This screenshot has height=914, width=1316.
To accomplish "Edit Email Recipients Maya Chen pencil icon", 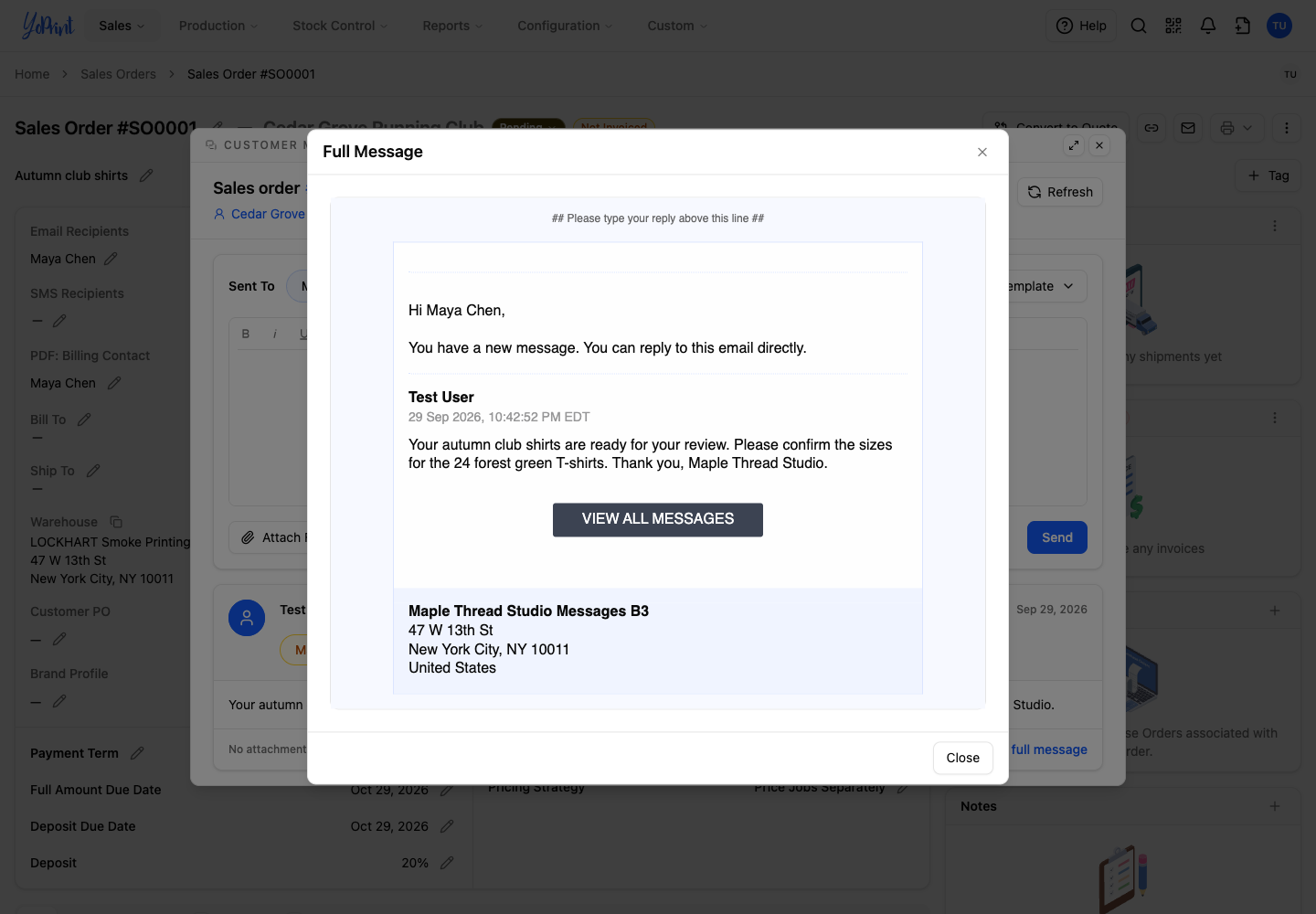I will (111, 259).
